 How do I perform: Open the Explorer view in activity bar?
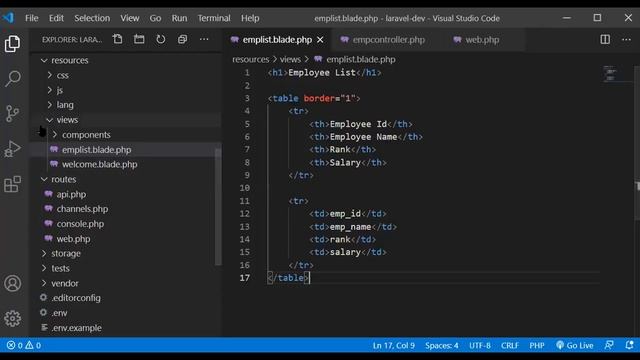(12, 43)
